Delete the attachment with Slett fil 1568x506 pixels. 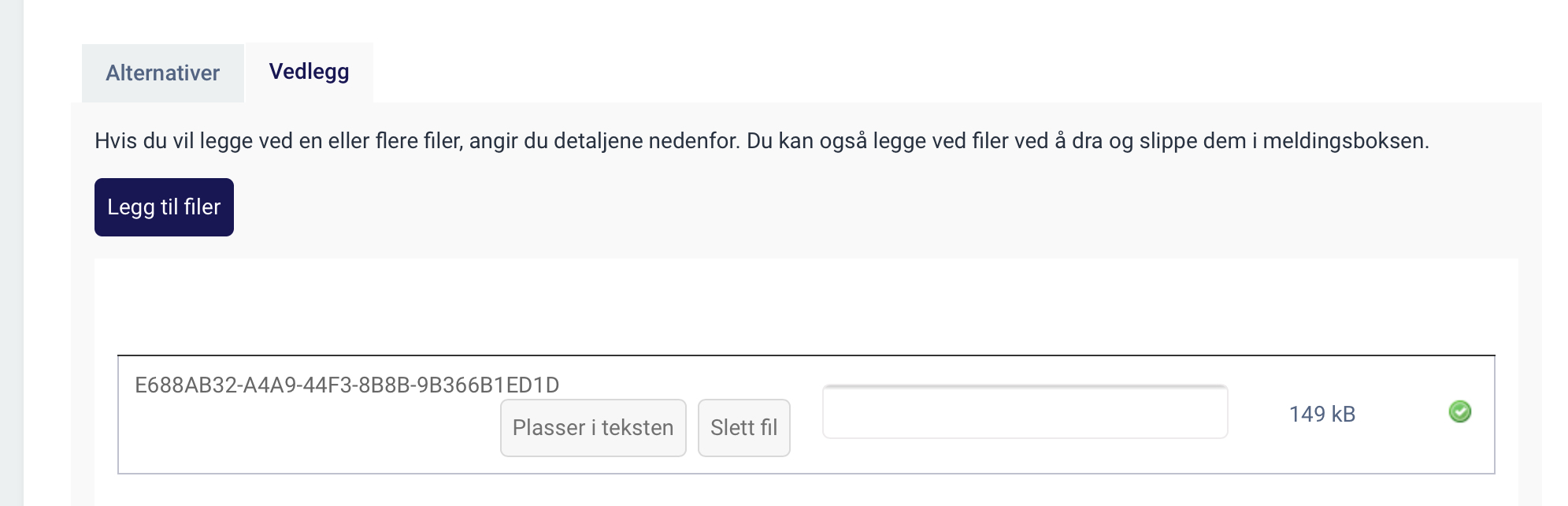click(x=743, y=427)
